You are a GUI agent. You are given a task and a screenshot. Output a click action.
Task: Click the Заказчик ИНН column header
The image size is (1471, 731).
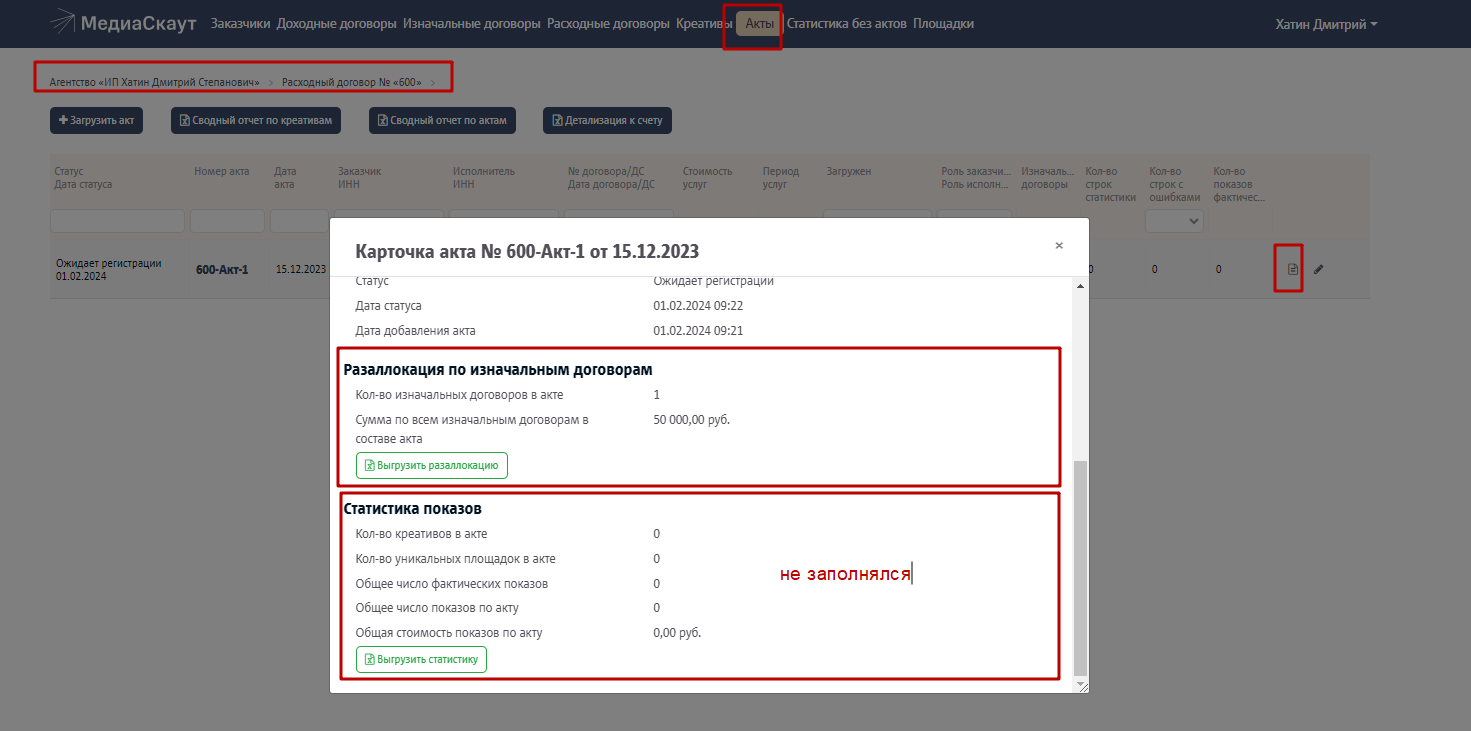(360, 177)
